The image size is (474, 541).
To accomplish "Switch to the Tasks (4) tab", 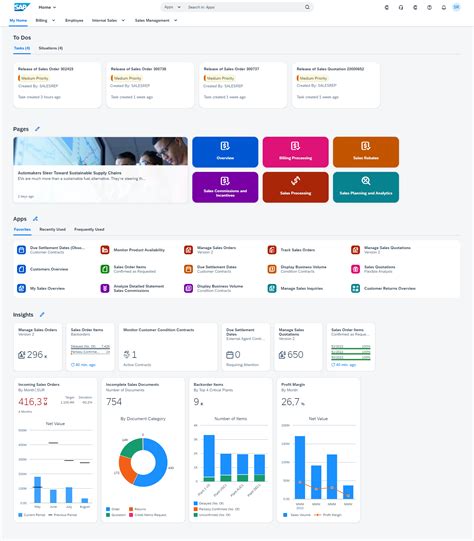I will click(22, 48).
